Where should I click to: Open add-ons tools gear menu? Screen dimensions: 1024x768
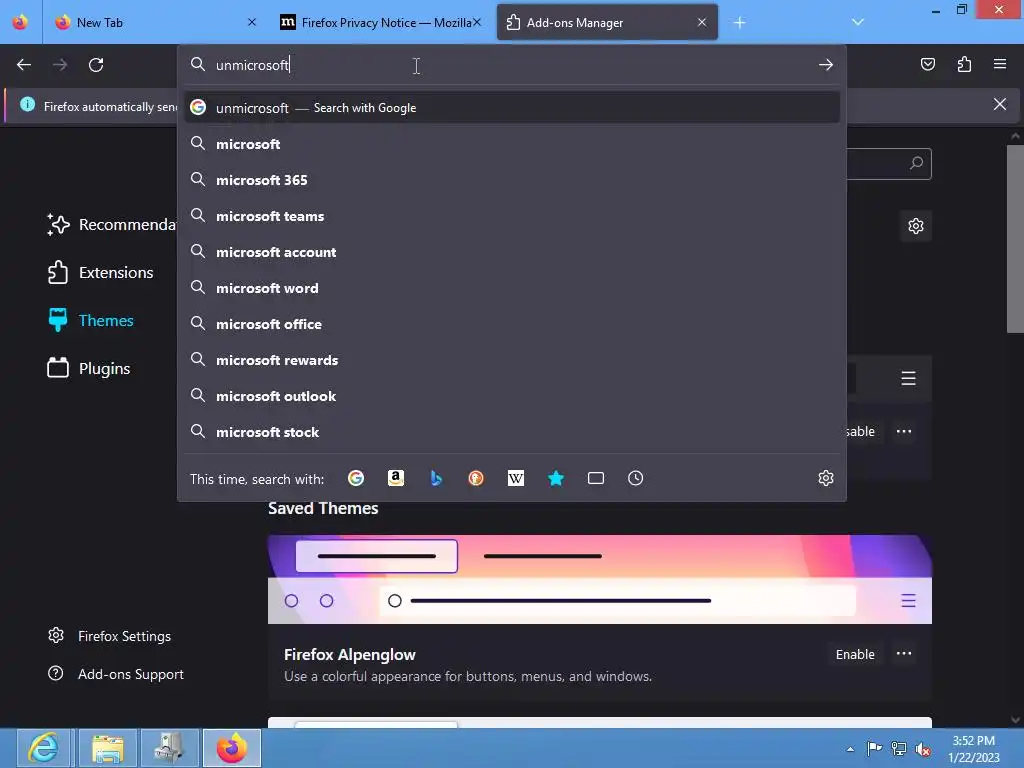click(916, 226)
